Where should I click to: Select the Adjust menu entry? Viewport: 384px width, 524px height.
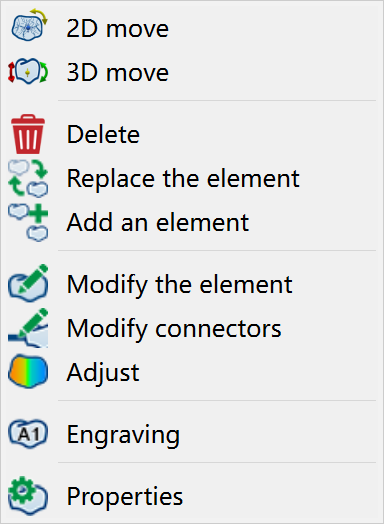pos(192,372)
